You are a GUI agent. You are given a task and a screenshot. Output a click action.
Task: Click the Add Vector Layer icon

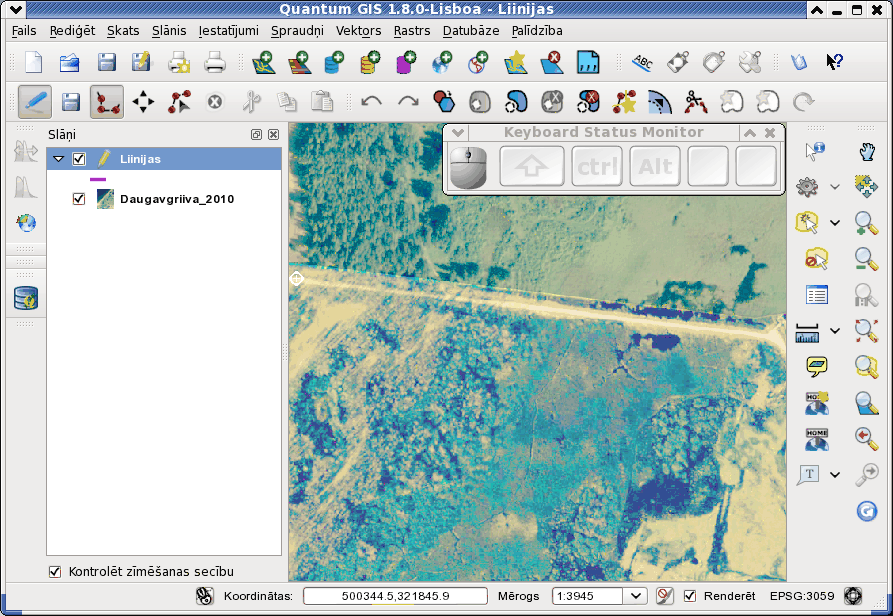coord(263,62)
